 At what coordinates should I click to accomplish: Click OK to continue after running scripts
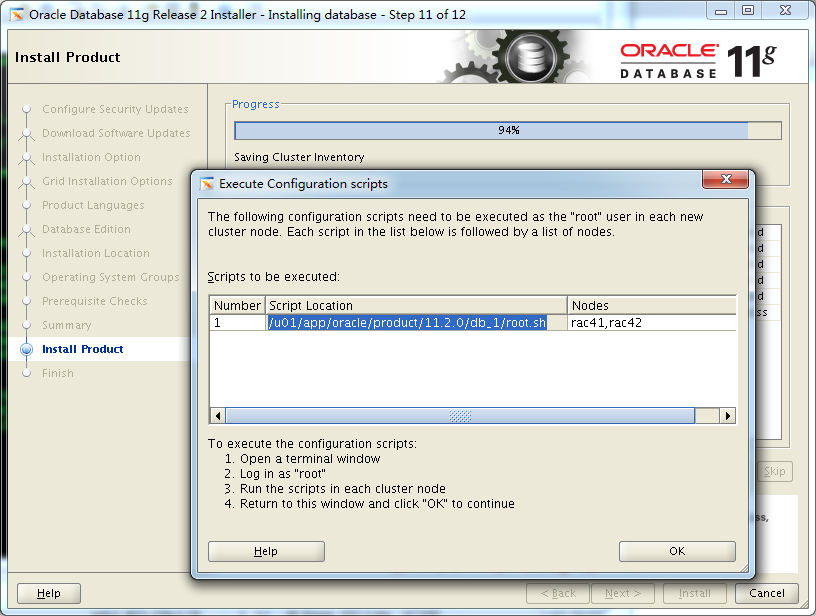677,551
